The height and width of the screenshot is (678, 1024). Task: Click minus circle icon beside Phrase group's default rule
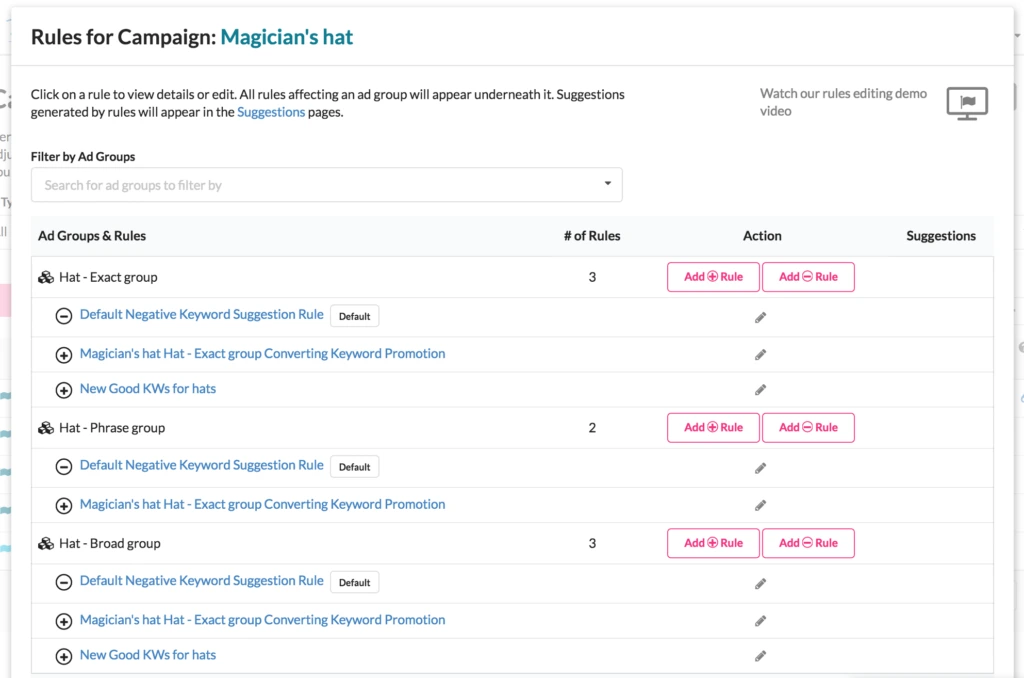[63, 467]
